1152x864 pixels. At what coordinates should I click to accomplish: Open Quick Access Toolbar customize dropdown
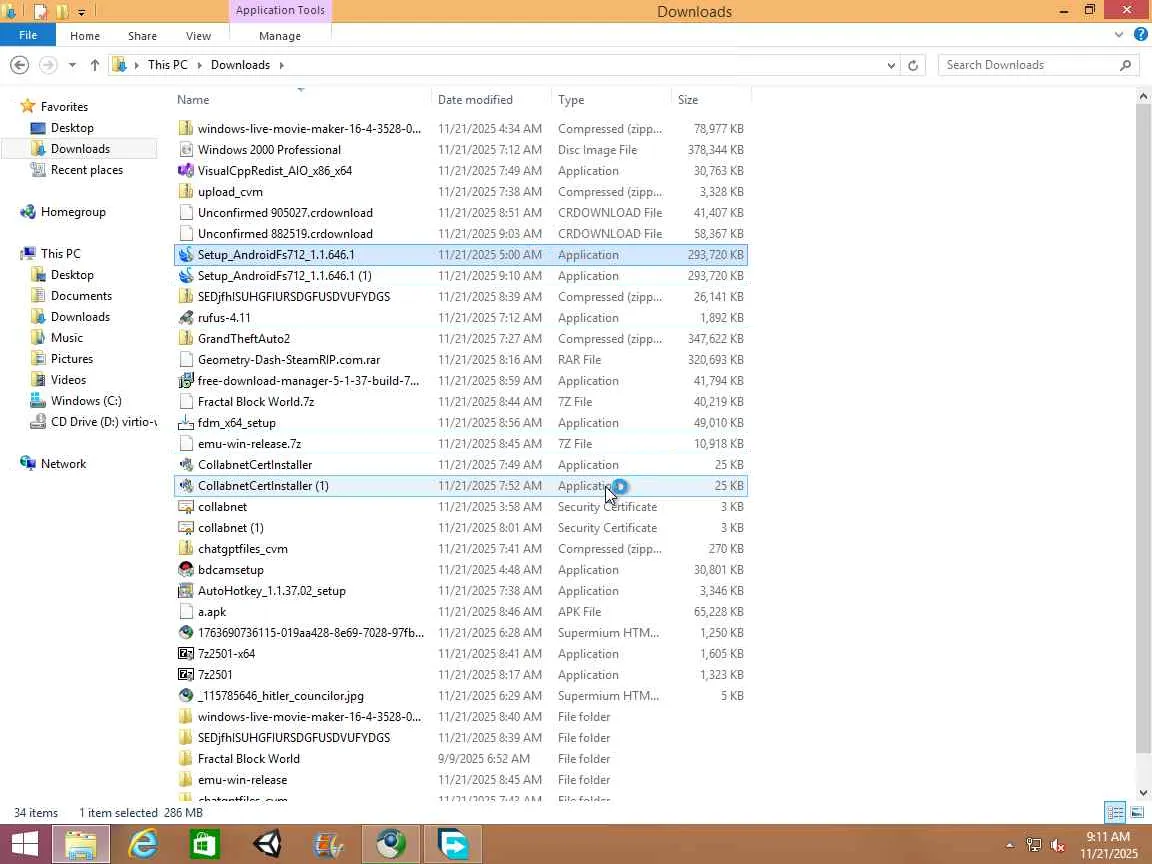(82, 12)
